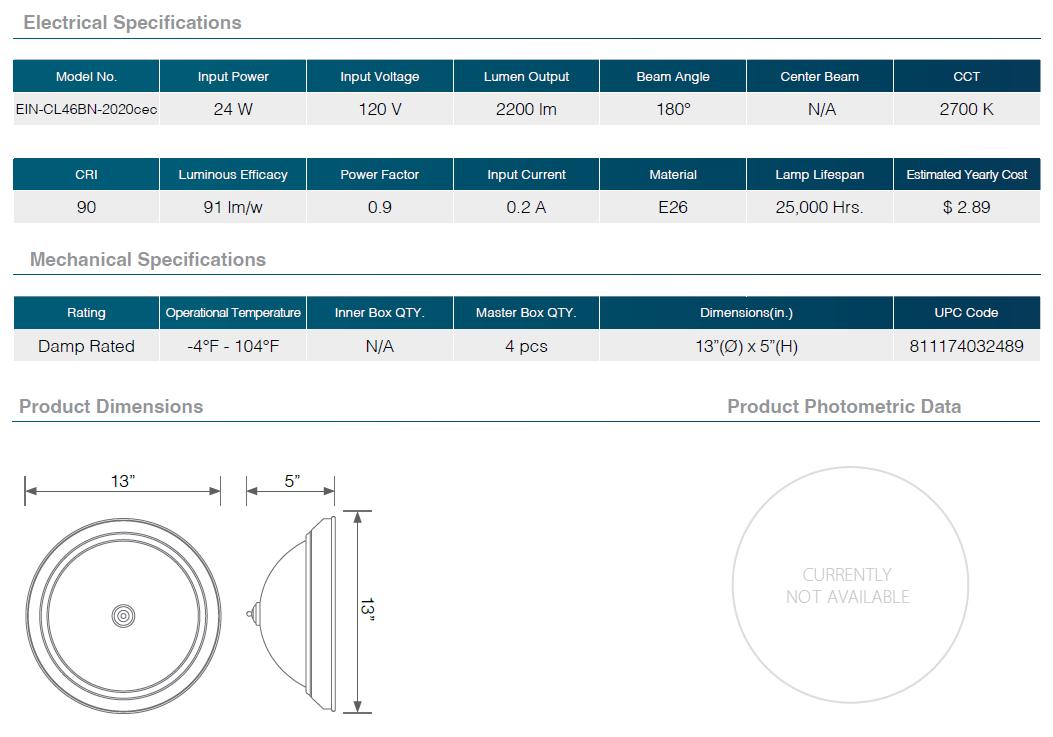The image size is (1053, 737).
Task: Click the Operational Temperature header
Action: (233, 313)
